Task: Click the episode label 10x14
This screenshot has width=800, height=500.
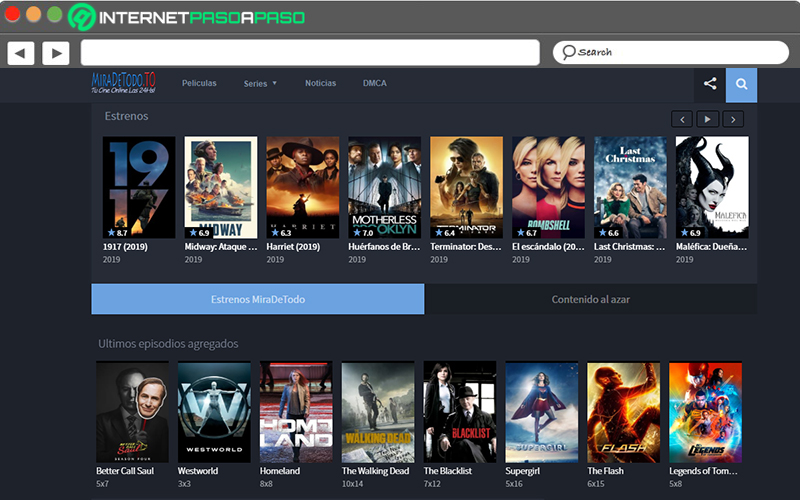Action: [353, 484]
